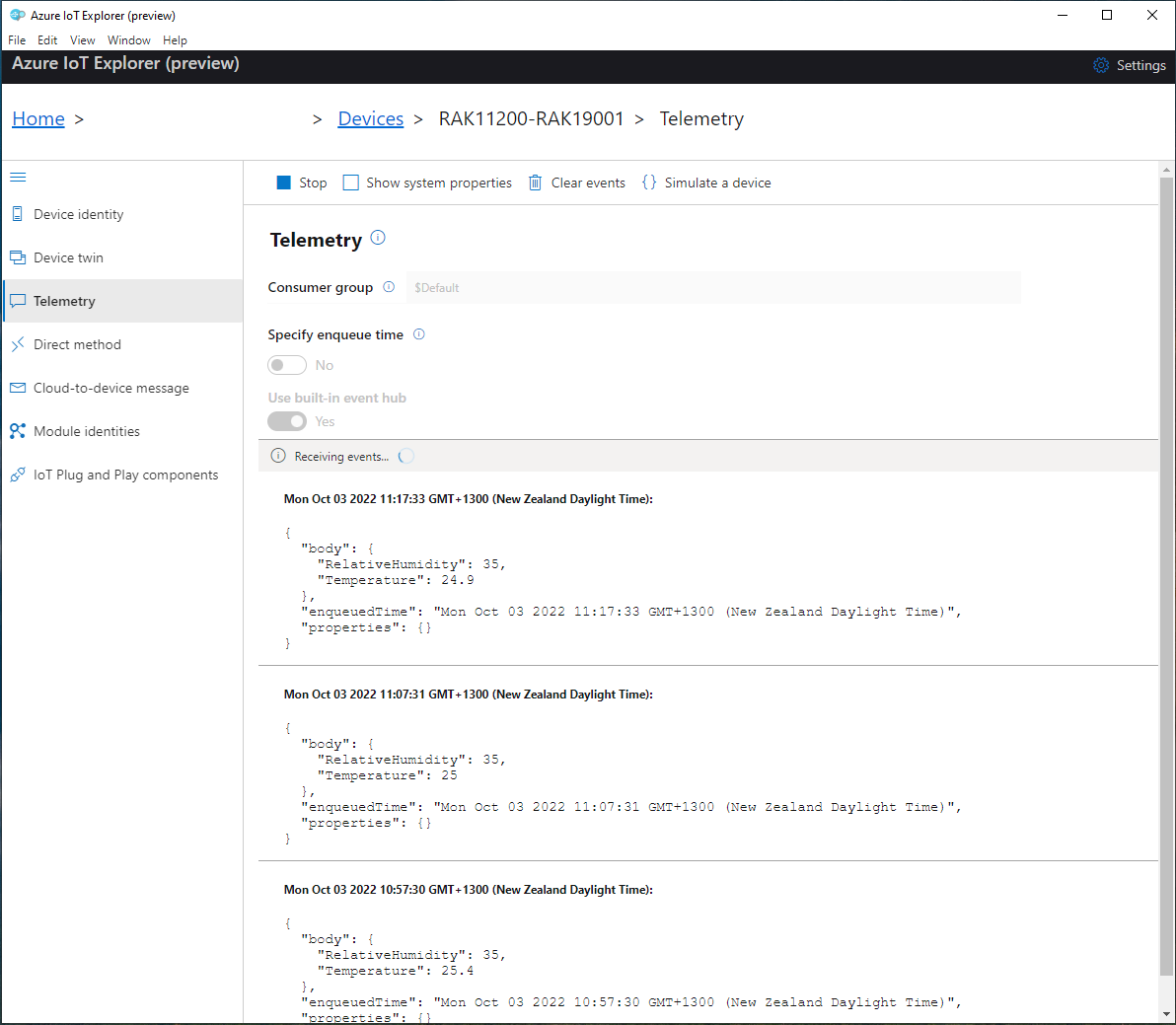
Task: Click the info icon beside Telemetry heading
Action: tap(378, 238)
